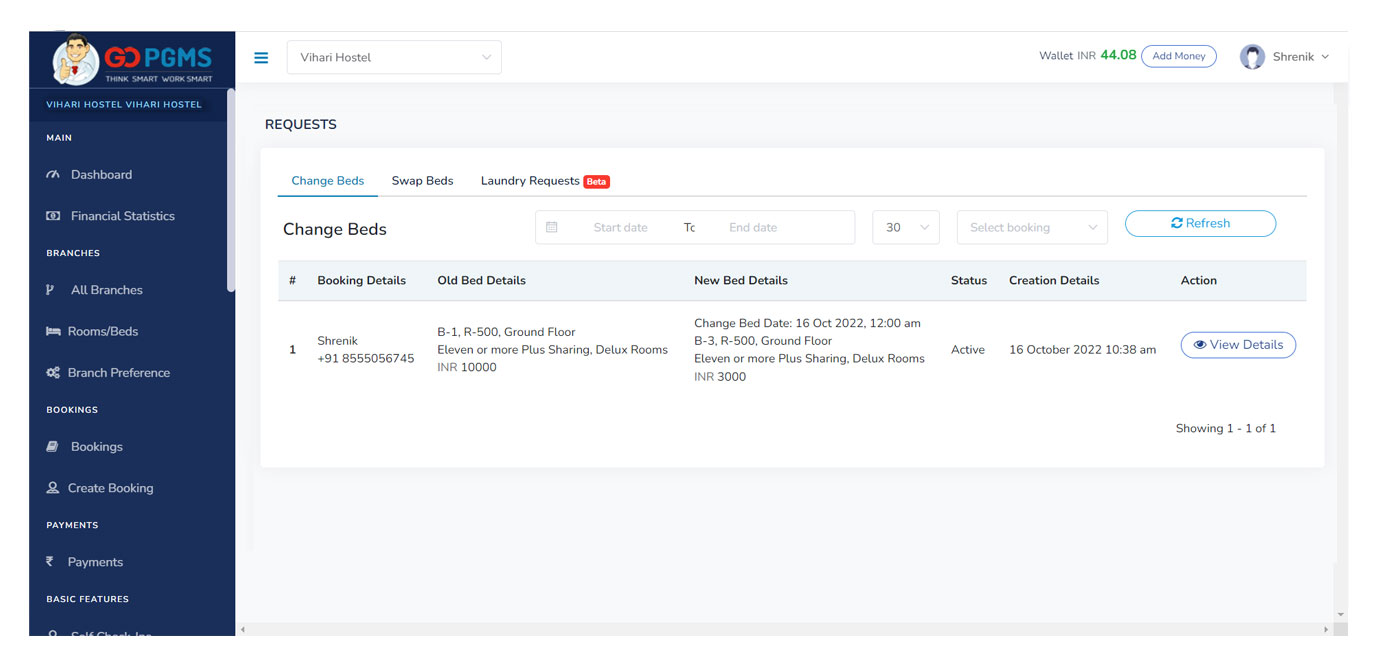This screenshot has width=1380, height=662.
Task: Click the sidebar vertical scrollbar
Action: click(231, 190)
